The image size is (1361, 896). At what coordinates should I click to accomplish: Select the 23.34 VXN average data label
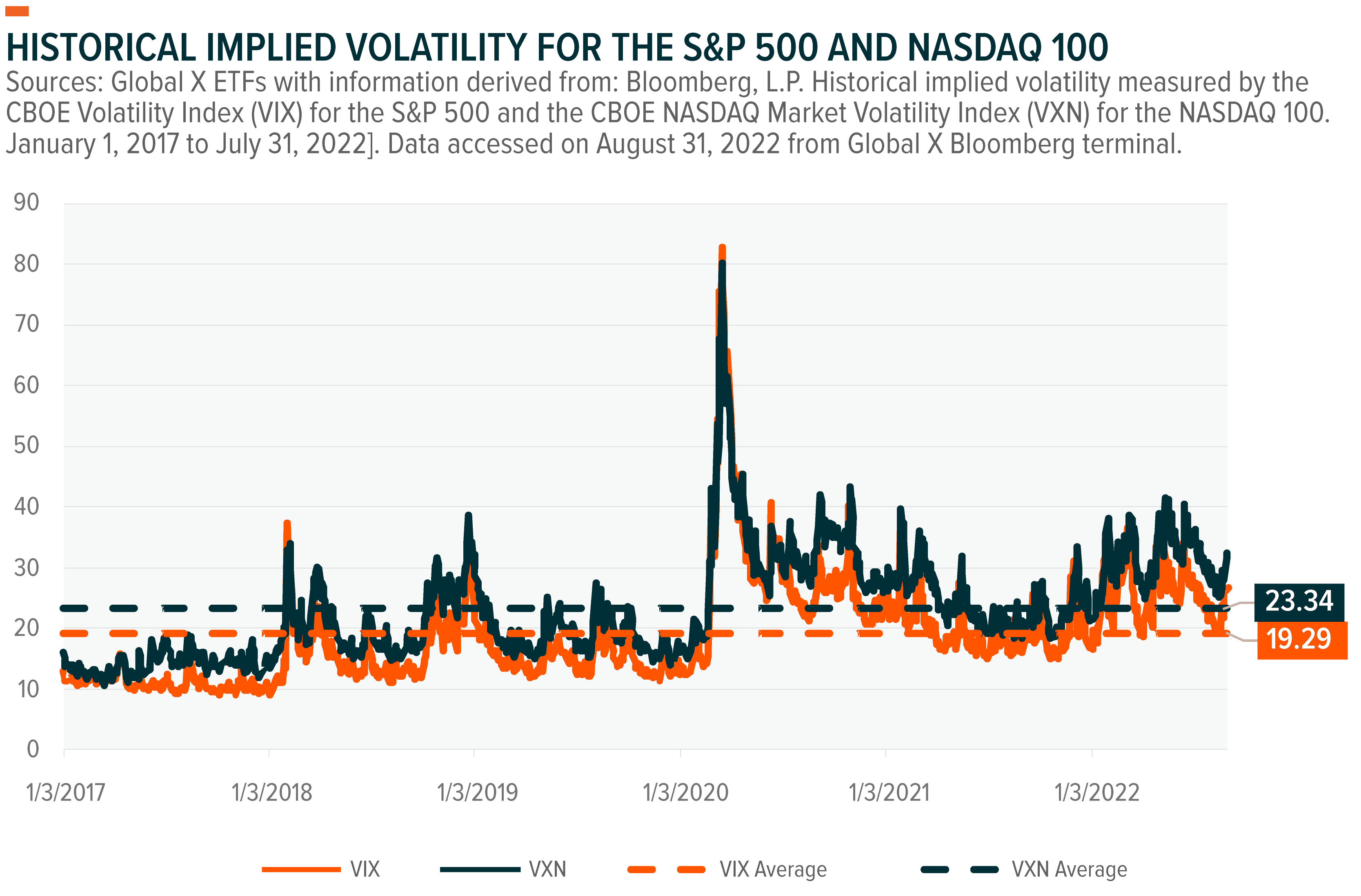point(1299,602)
